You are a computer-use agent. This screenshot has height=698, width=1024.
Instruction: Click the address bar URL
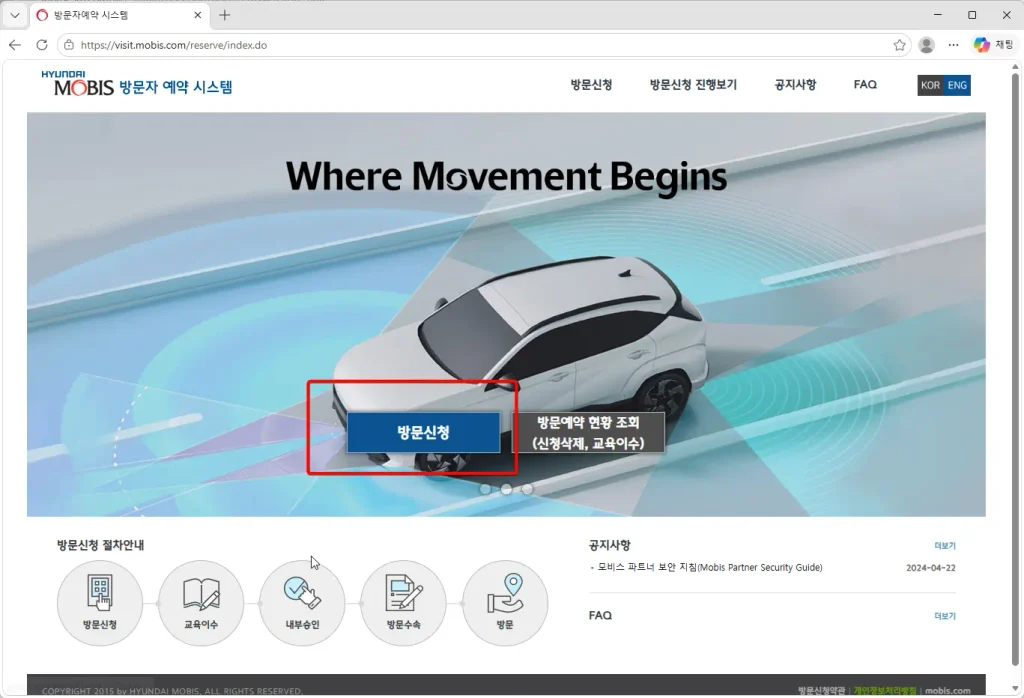(x=174, y=45)
